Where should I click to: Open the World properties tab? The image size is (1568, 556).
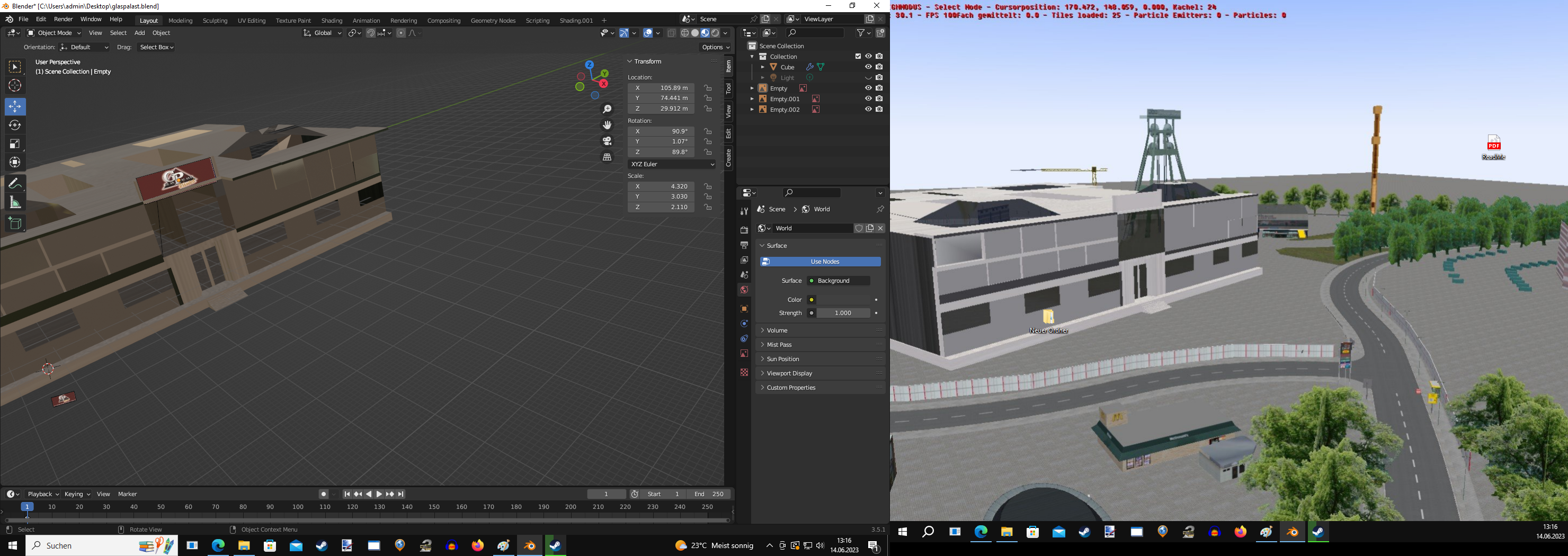744,290
